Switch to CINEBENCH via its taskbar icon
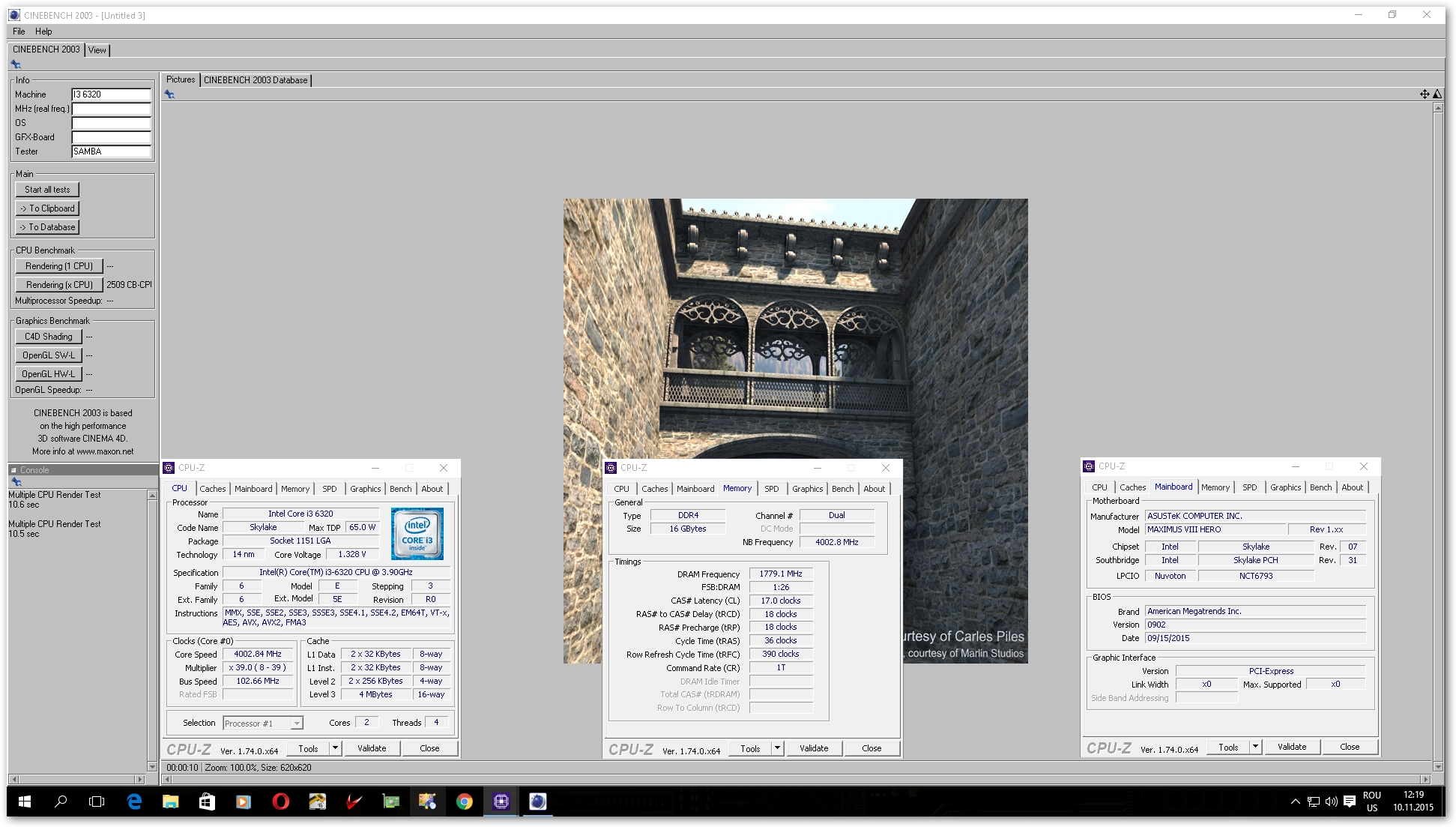1456x827 pixels. pos(537,802)
